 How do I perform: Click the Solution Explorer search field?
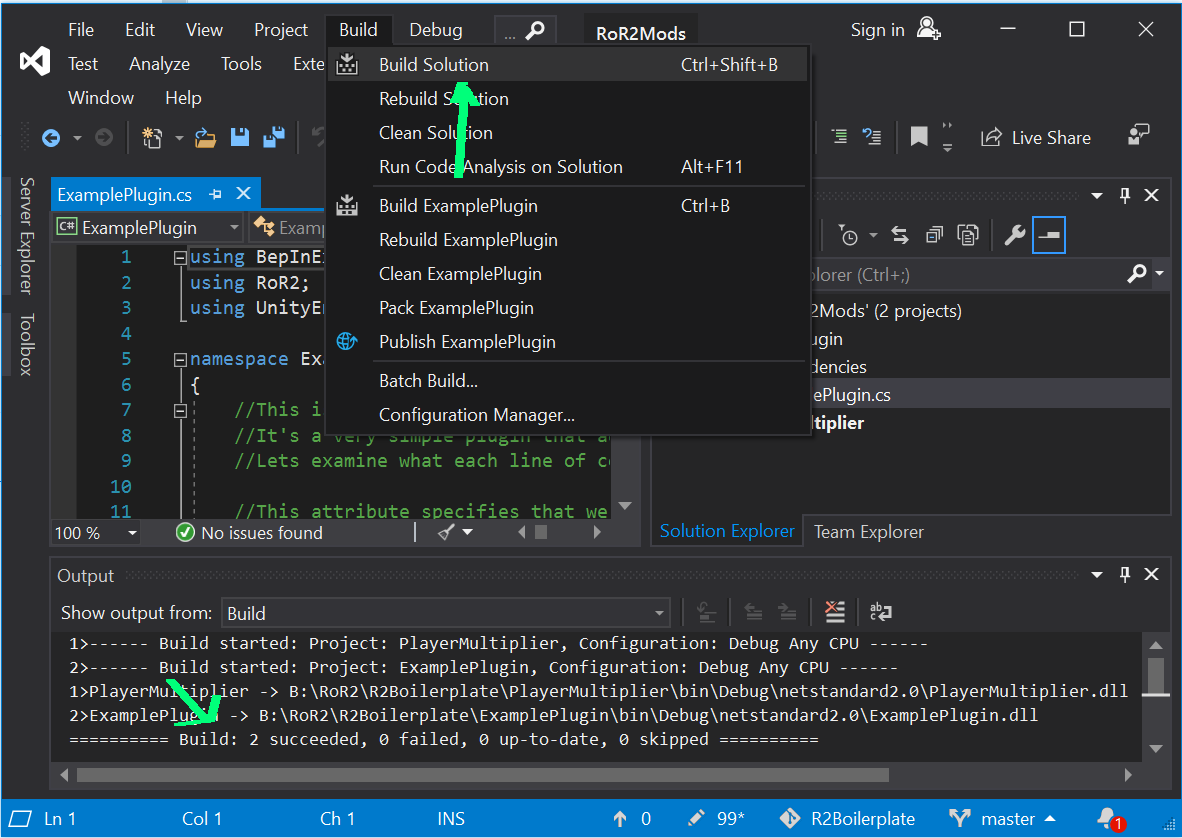(965, 275)
